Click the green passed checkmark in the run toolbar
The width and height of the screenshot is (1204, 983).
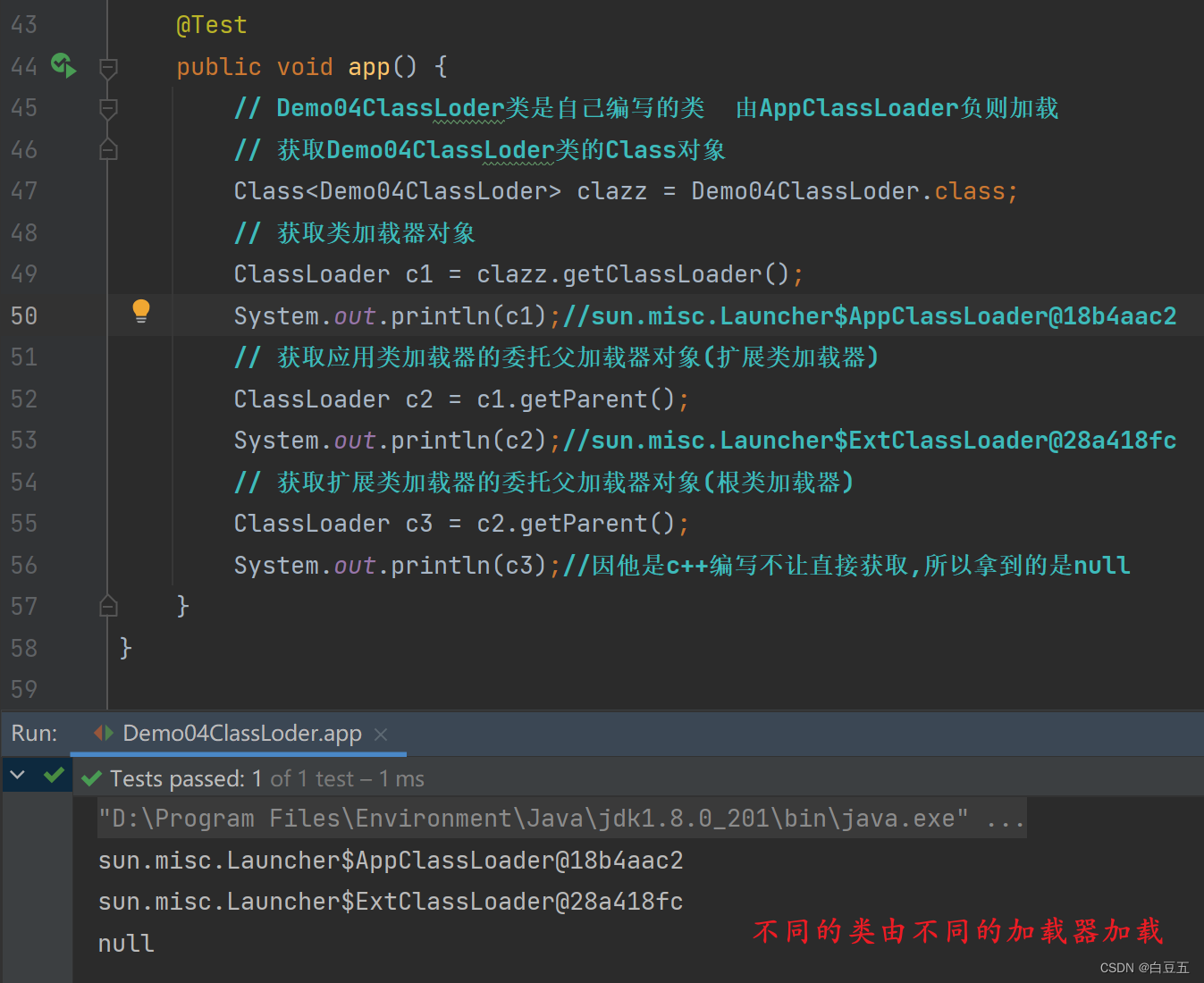pos(54,775)
